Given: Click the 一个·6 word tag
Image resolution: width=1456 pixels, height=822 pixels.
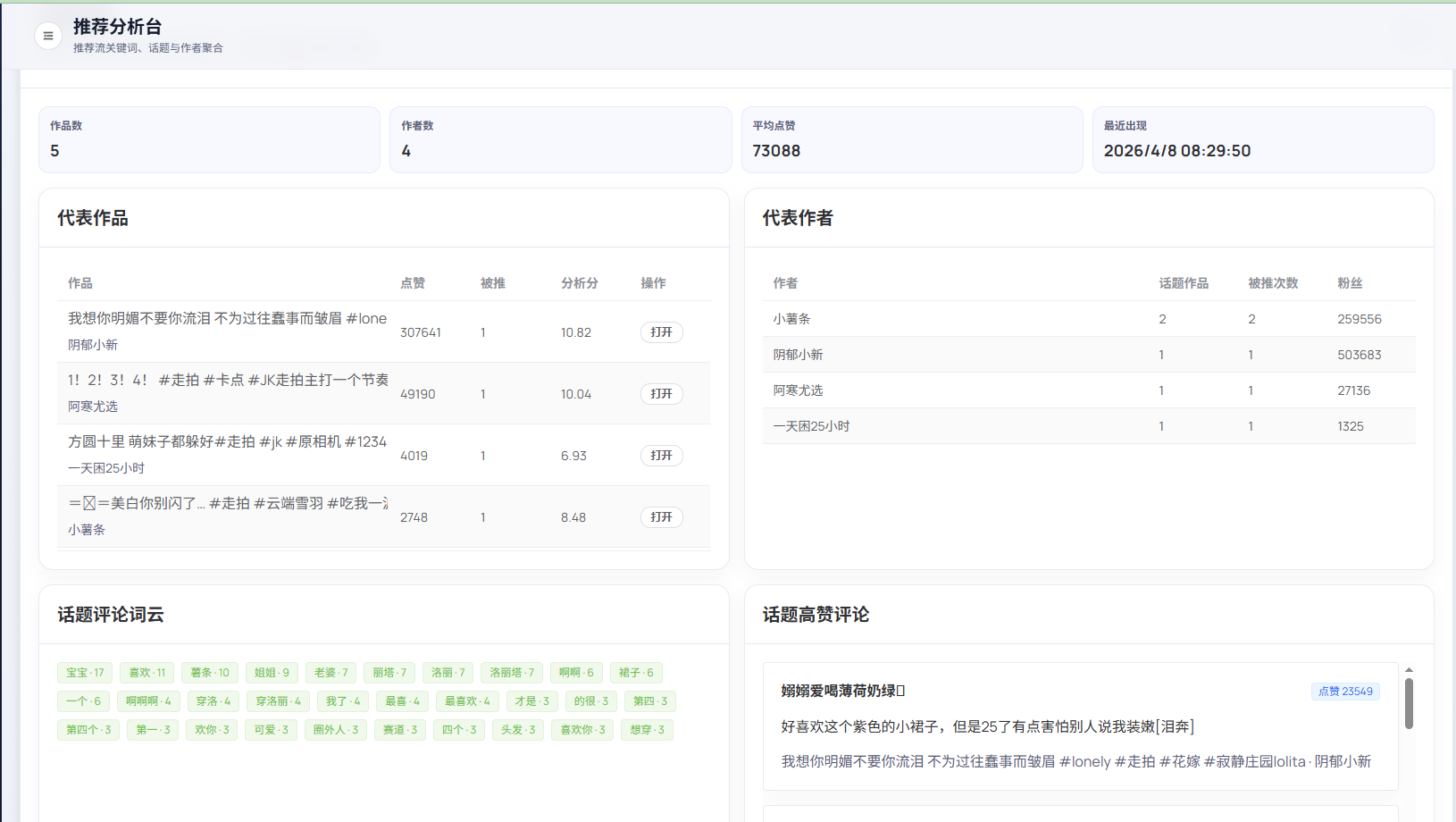Looking at the screenshot, I should 83,701.
